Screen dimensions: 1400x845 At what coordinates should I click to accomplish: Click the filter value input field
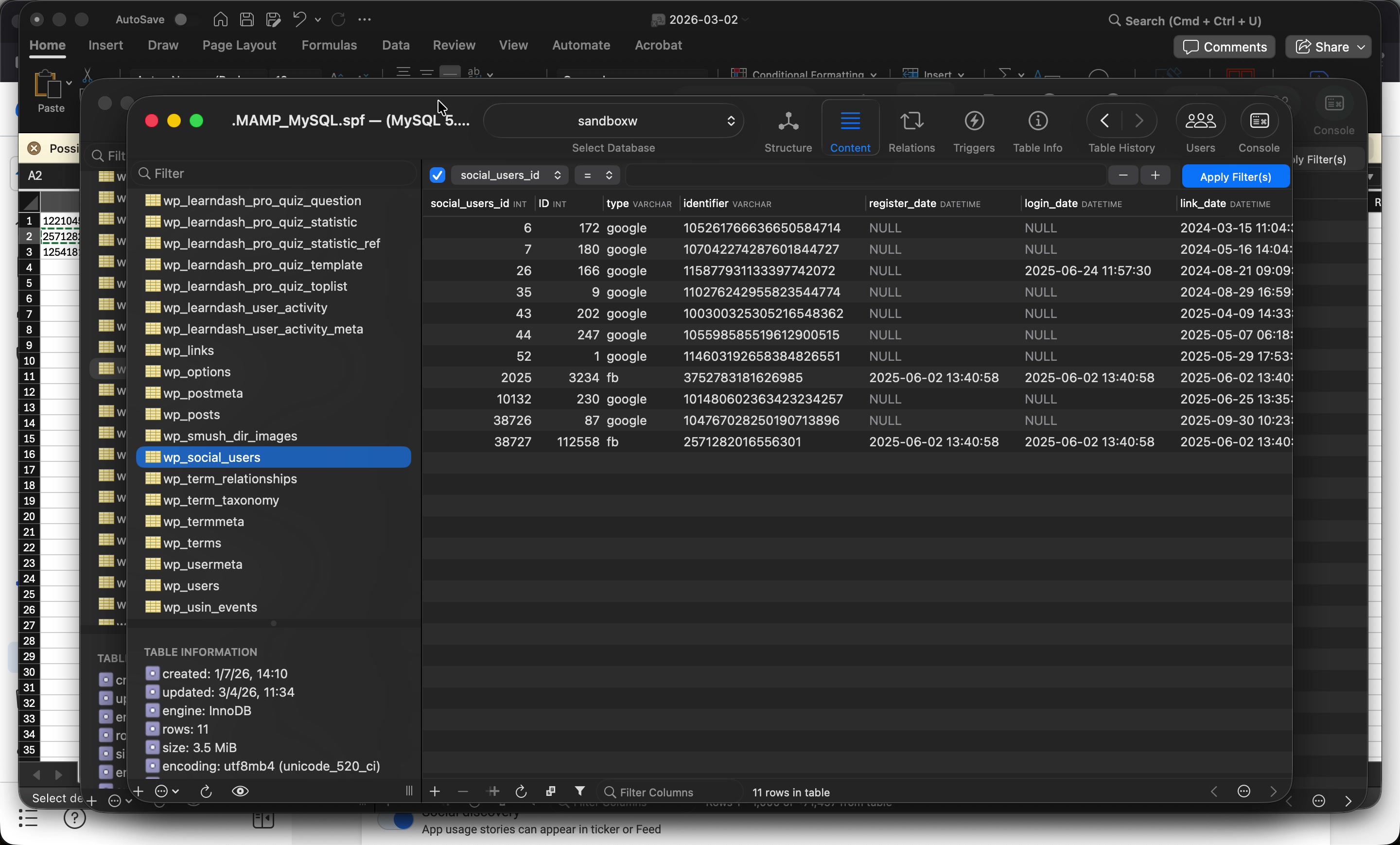coord(865,175)
